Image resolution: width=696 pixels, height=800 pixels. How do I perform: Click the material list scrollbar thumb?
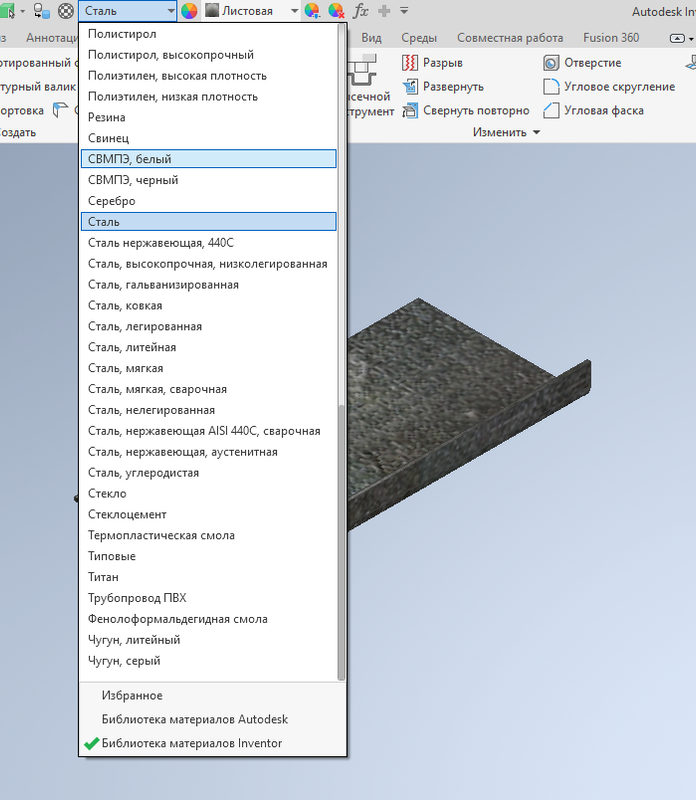tap(341, 542)
